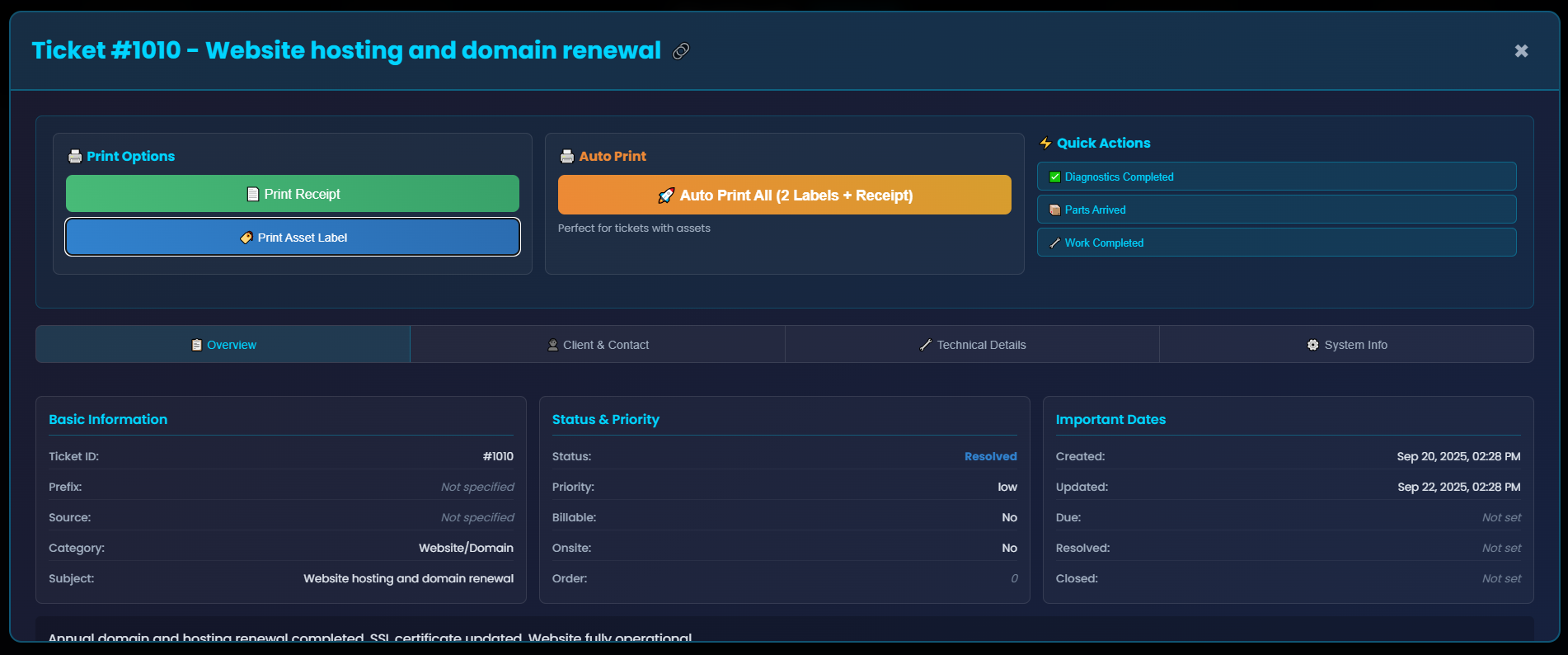
Task: Click the printer icon beside Auto Print
Action: pyautogui.click(x=567, y=157)
